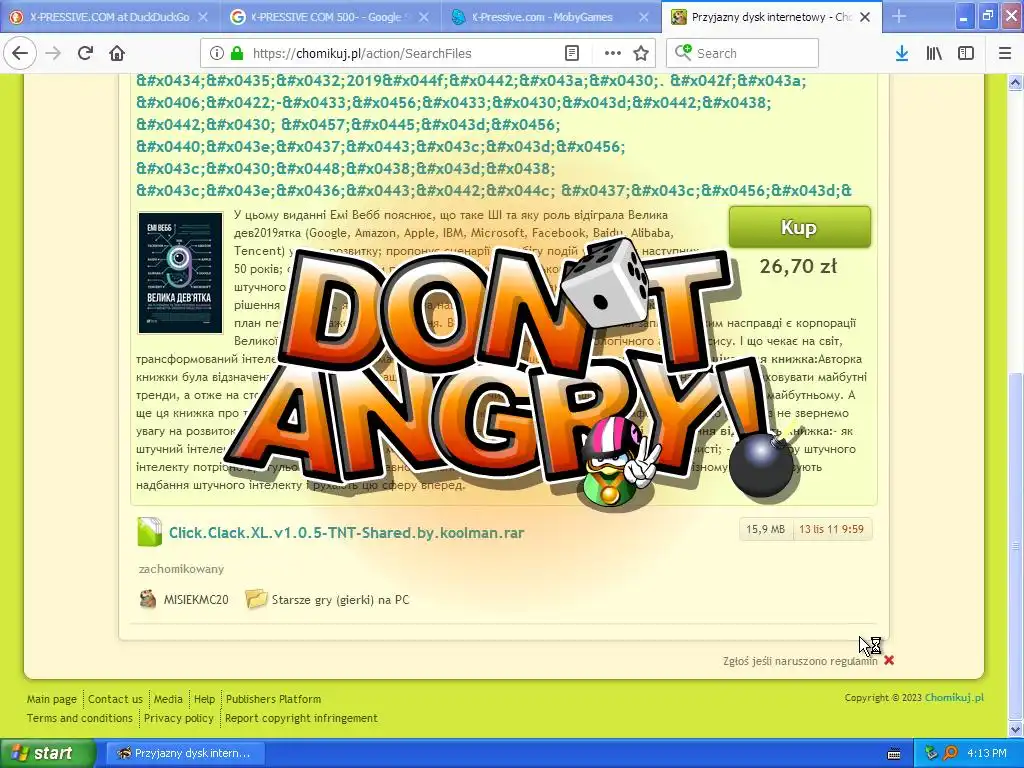Click the browser Search box

(743, 54)
